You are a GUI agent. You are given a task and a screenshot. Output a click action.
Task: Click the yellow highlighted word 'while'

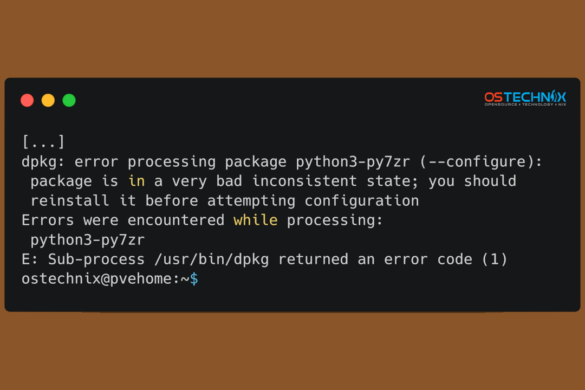coord(256,220)
